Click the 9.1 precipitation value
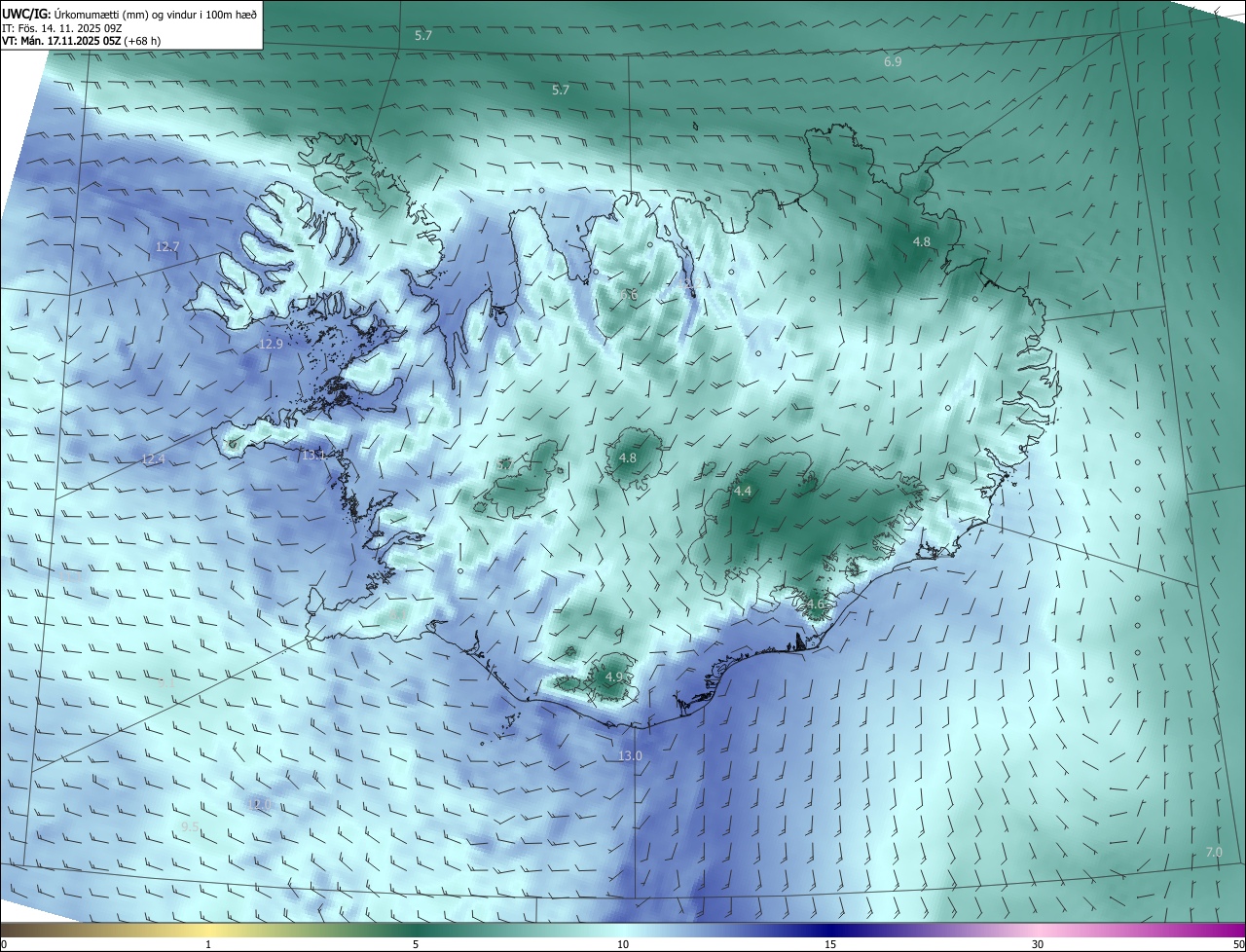The image size is (1246, 952). [x=166, y=682]
